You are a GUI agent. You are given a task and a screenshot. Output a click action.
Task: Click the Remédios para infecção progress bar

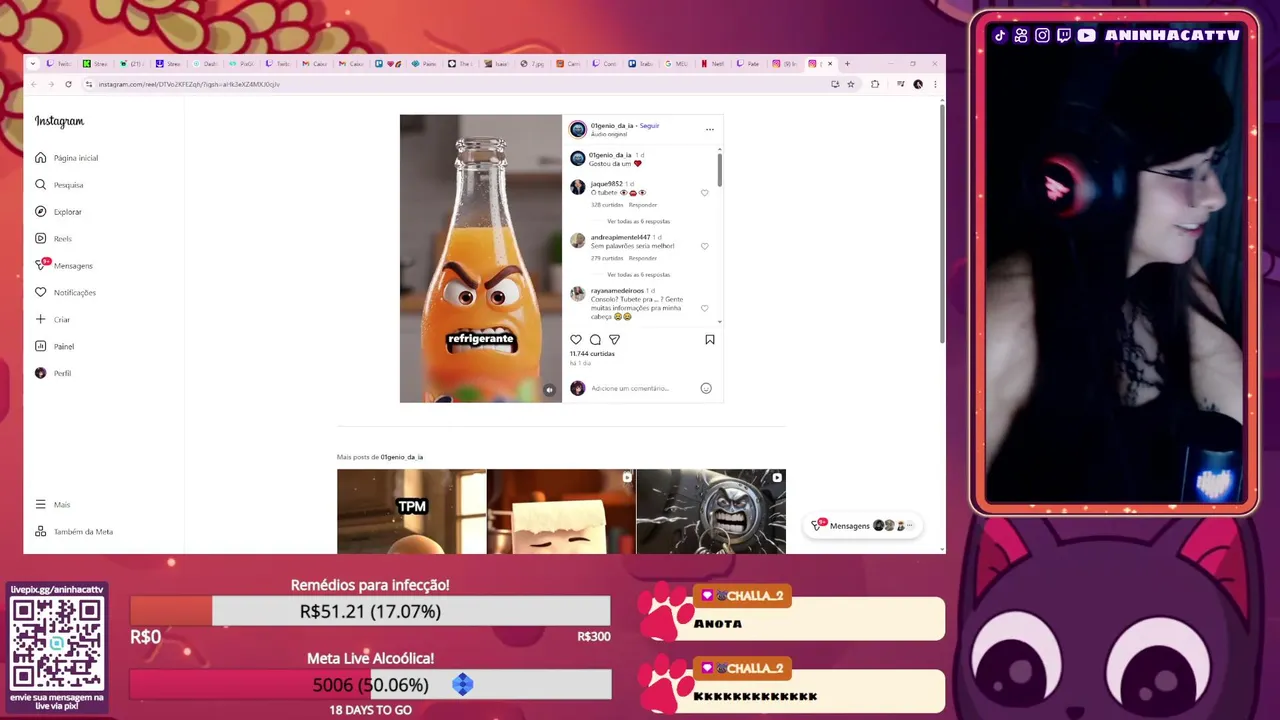370,611
